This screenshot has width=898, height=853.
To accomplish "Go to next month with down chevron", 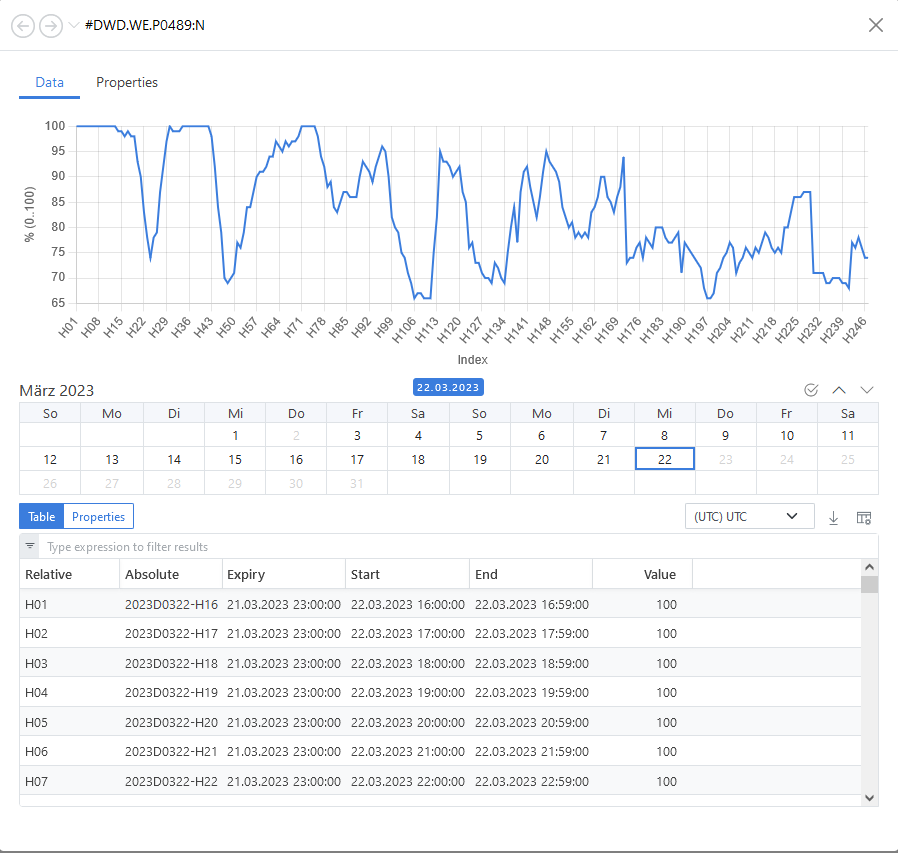I will (x=867, y=390).
